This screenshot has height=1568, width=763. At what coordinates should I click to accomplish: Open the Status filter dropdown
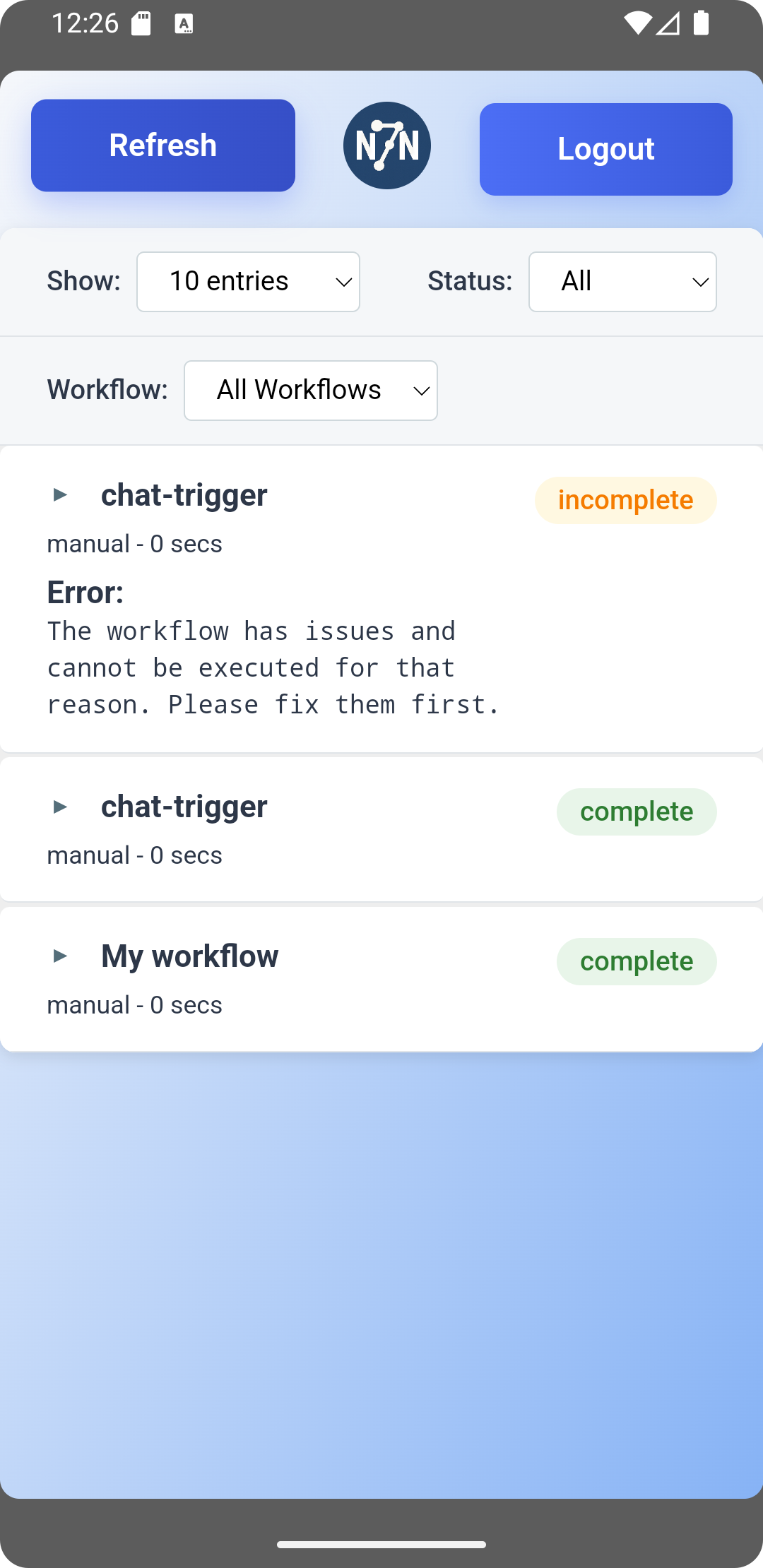622,281
